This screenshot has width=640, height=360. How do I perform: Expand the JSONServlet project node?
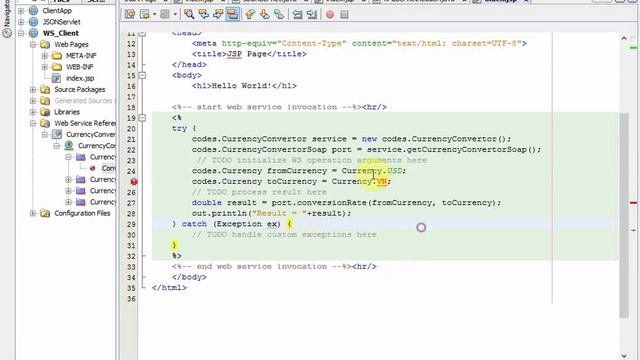[x=21, y=22]
